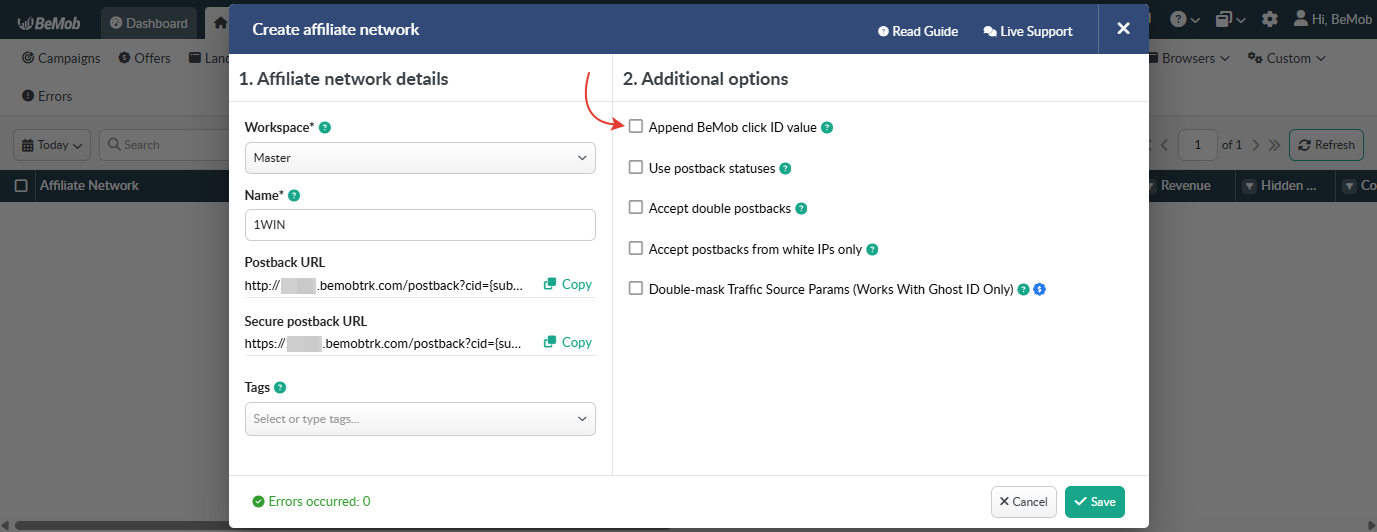The image size is (1377, 532).
Task: Click help icon beside Accept double postbacks
Action: click(x=801, y=209)
